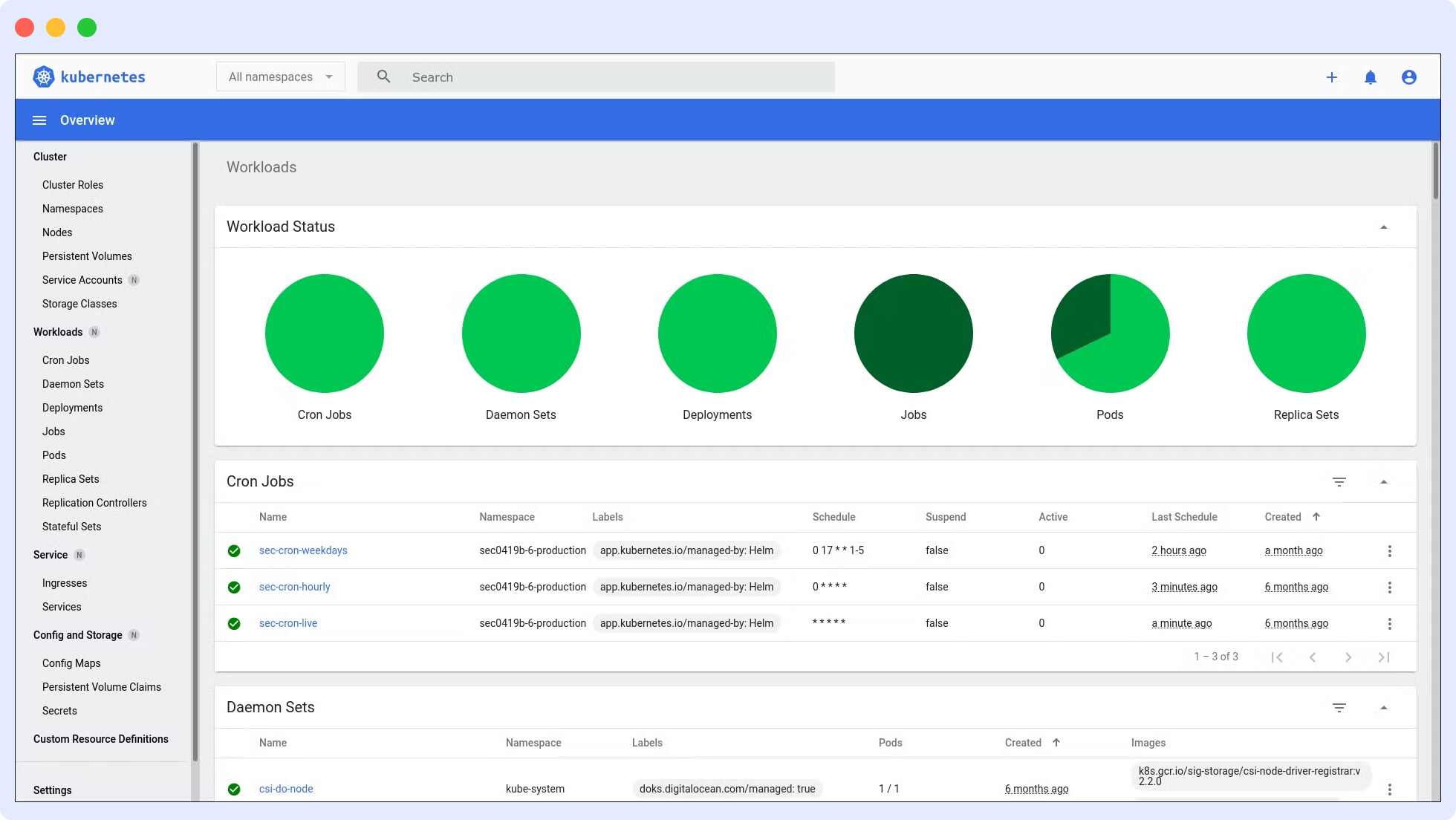Toggle the Created sort arrow in Daemon Sets
Screen dimensions: 1456x820
[x=1056, y=742]
